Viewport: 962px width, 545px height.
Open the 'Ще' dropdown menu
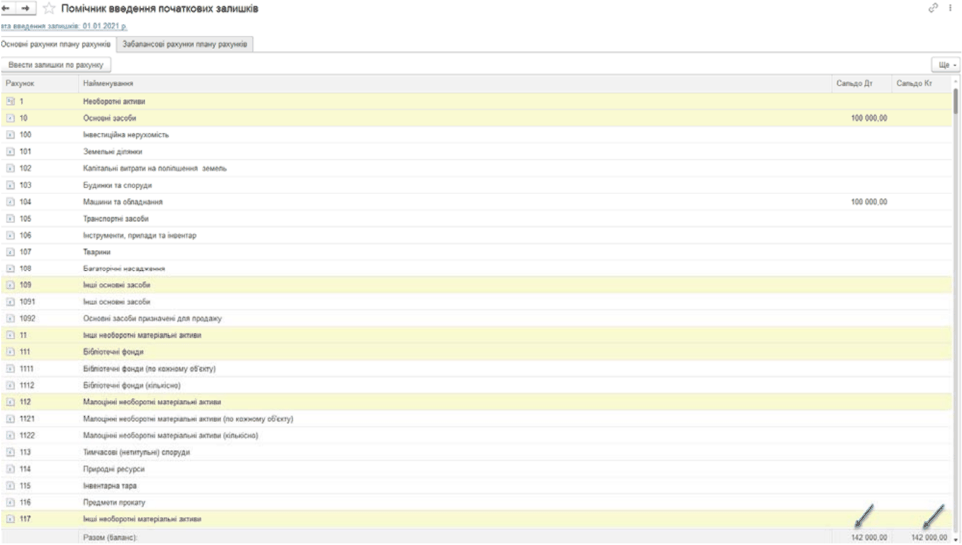coord(944,65)
